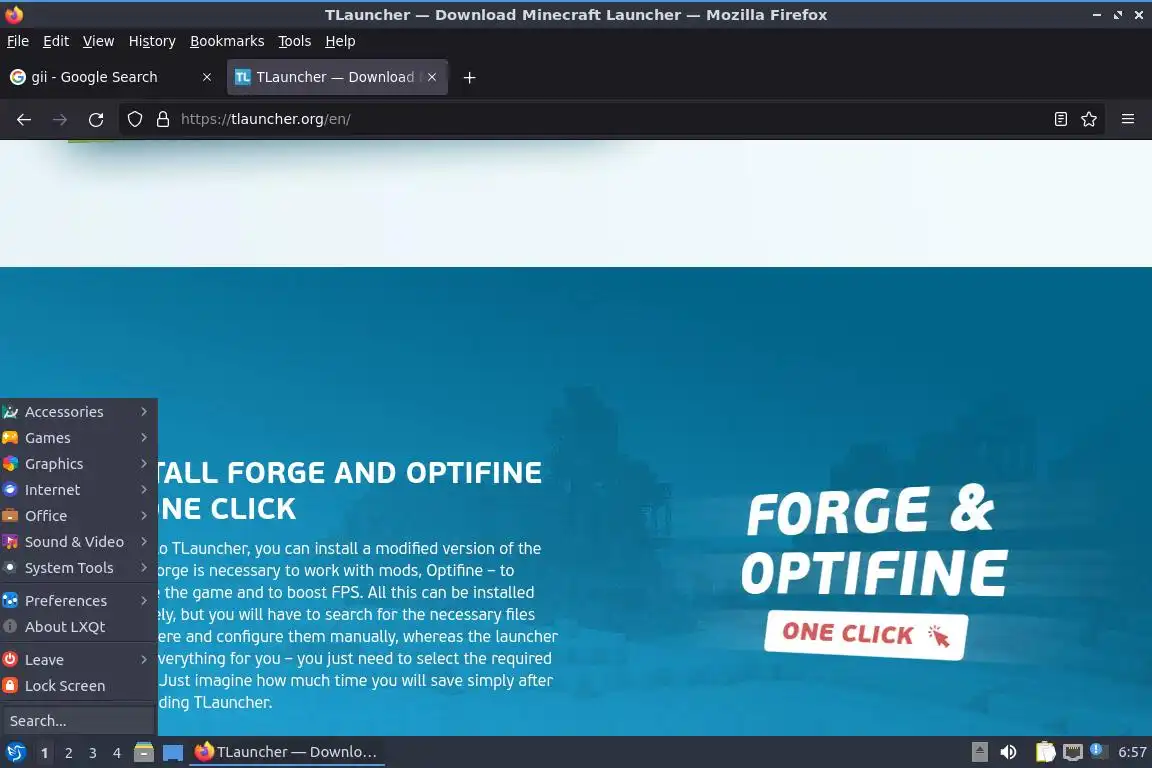View site security padlock info
Screen dimensions: 1152x768
[x=163, y=119]
